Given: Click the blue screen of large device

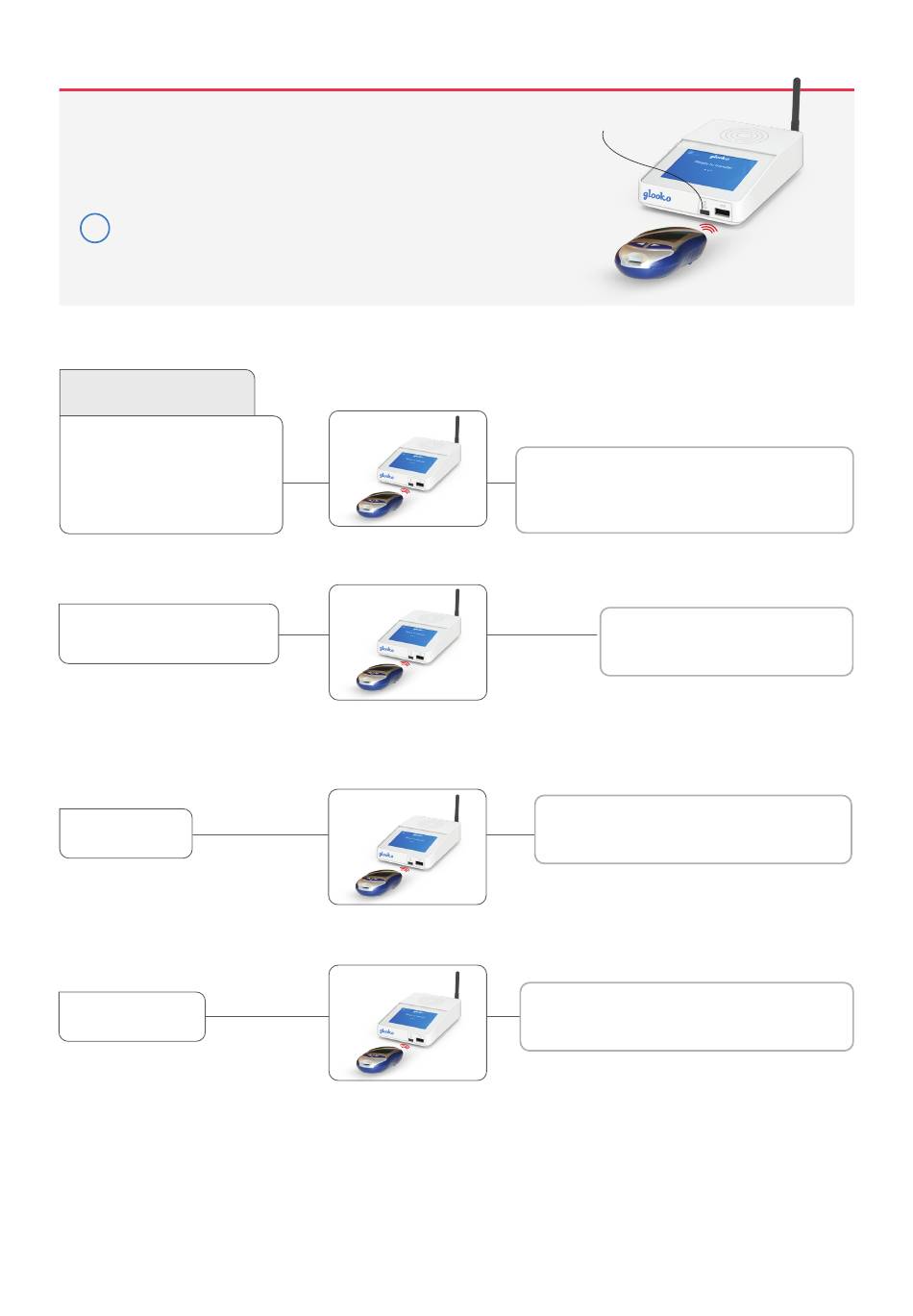Looking at the screenshot, I should tap(710, 169).
